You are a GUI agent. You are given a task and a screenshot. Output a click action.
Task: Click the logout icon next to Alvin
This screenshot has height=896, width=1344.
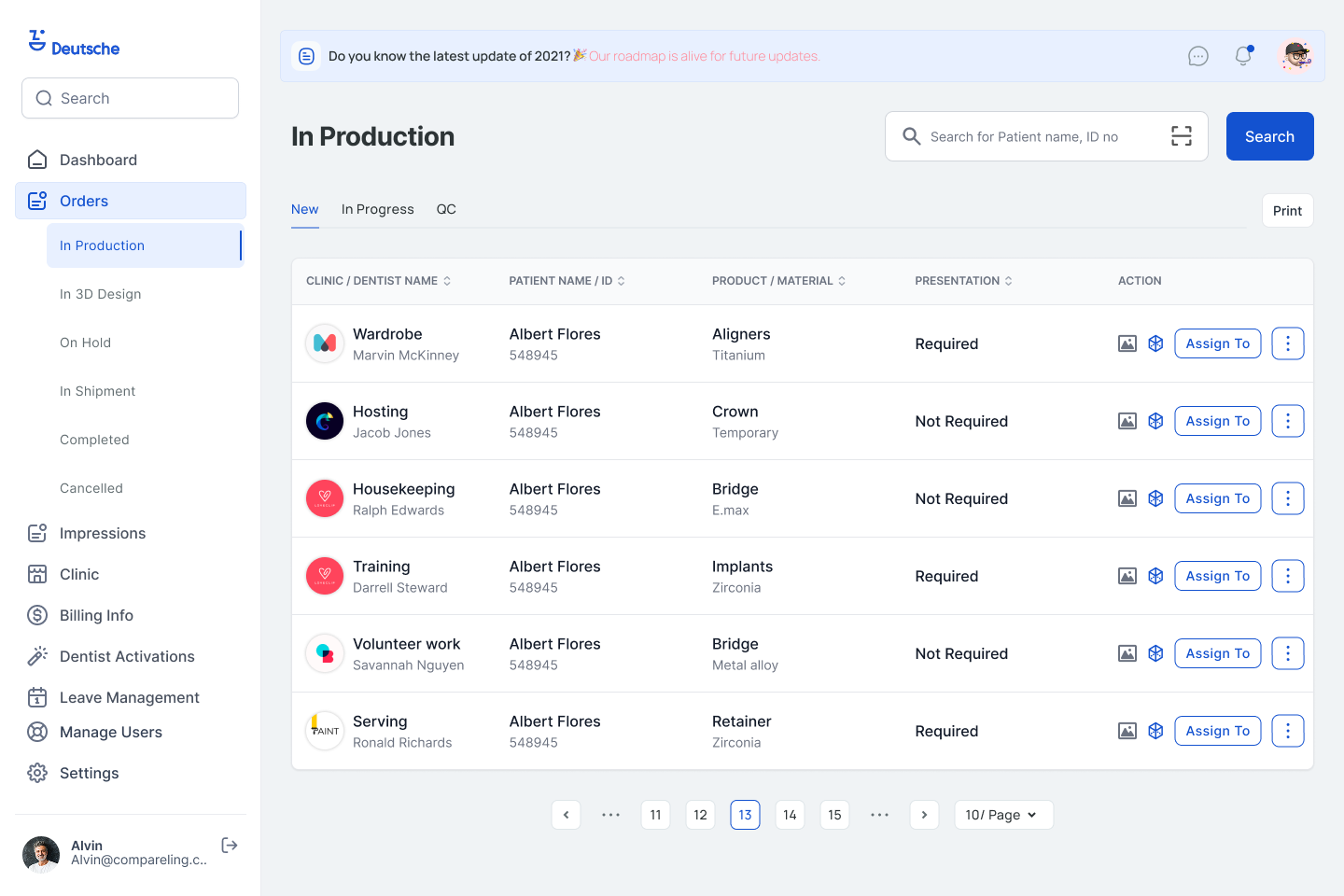click(x=230, y=845)
